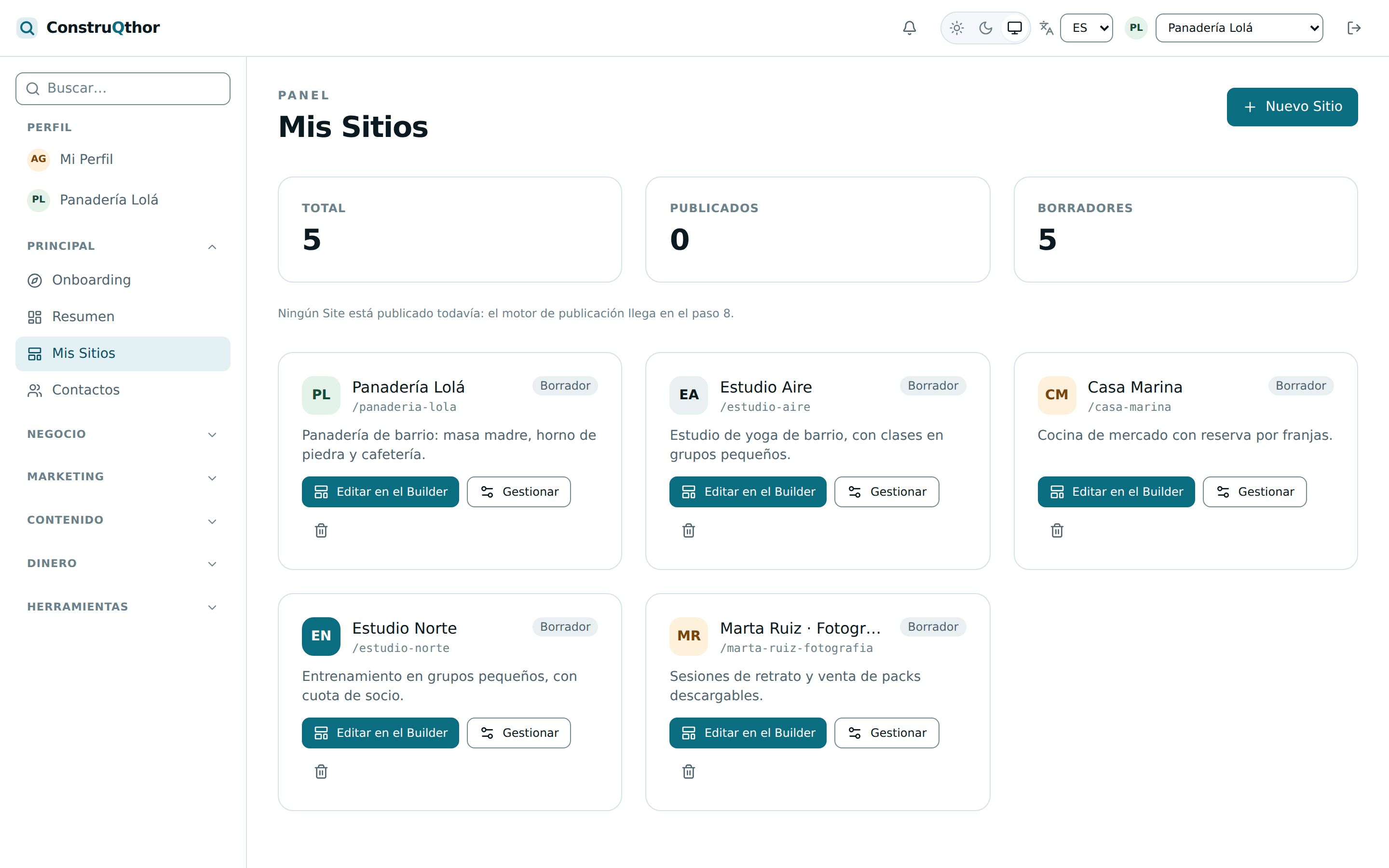
Task: Edit Estudio Norte in the Builder
Action: pos(380,733)
